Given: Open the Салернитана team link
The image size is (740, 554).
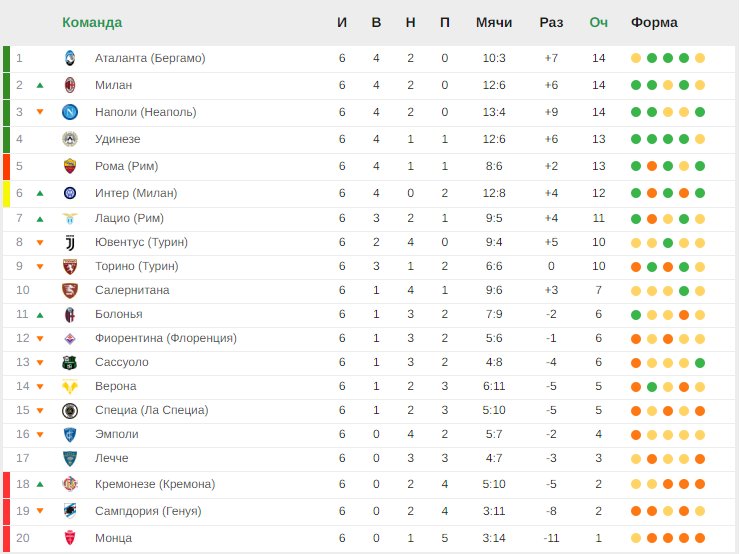Looking at the screenshot, I should (x=132, y=290).
